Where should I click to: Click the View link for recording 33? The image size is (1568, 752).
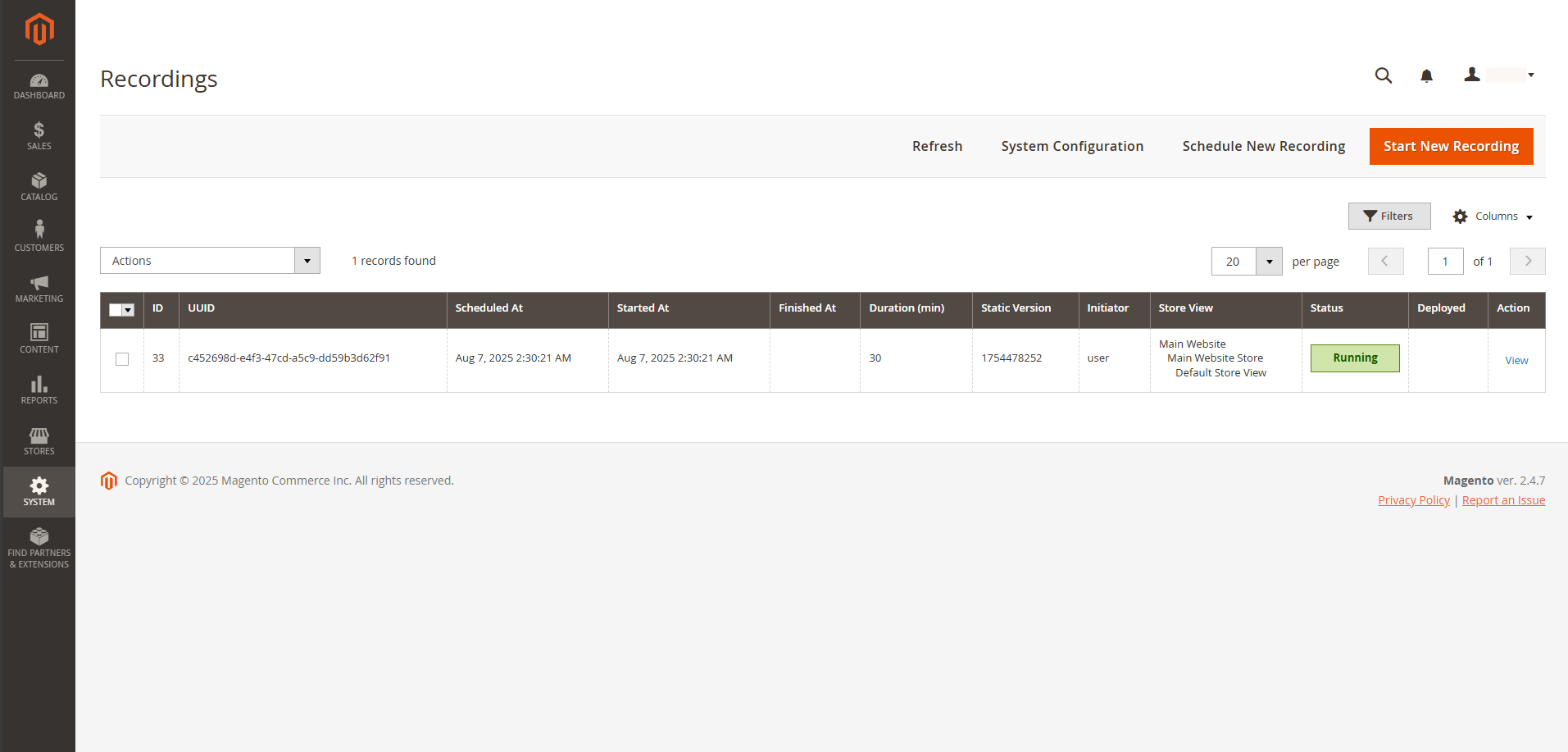point(1516,361)
